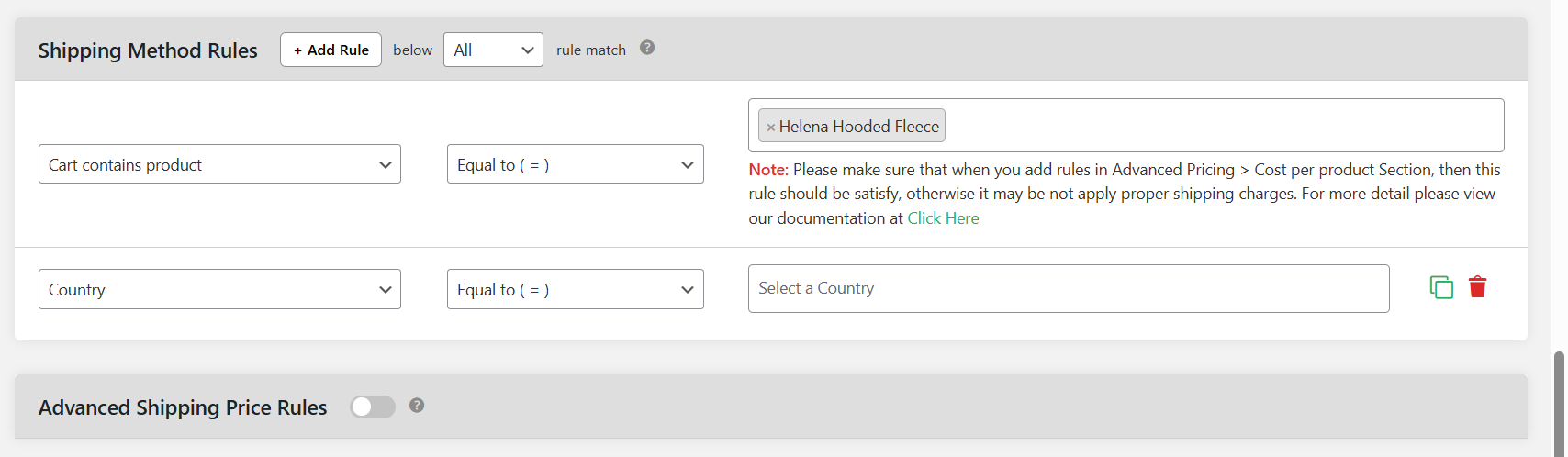Open the Cart contains product dropdown
Viewport: 1568px width, 457px height.
pos(219,164)
